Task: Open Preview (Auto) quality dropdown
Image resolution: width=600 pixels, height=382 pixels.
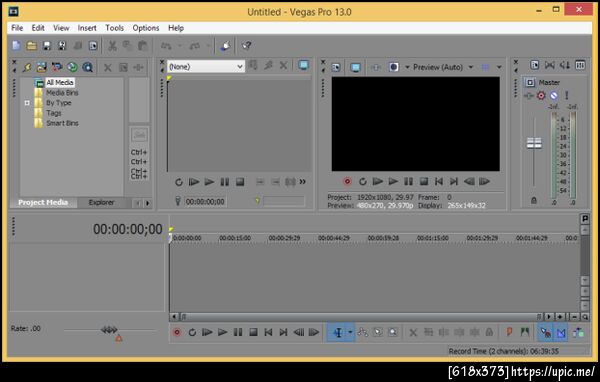Action: coord(471,67)
